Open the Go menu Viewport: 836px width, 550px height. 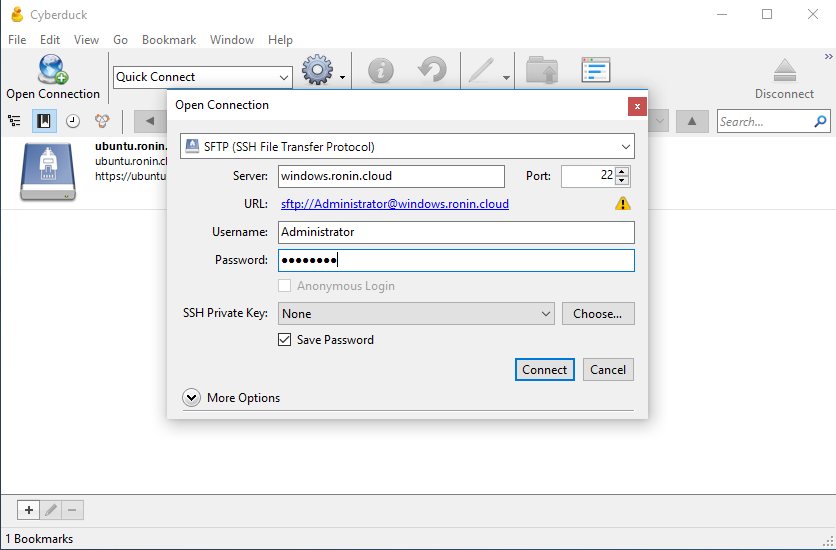click(120, 40)
